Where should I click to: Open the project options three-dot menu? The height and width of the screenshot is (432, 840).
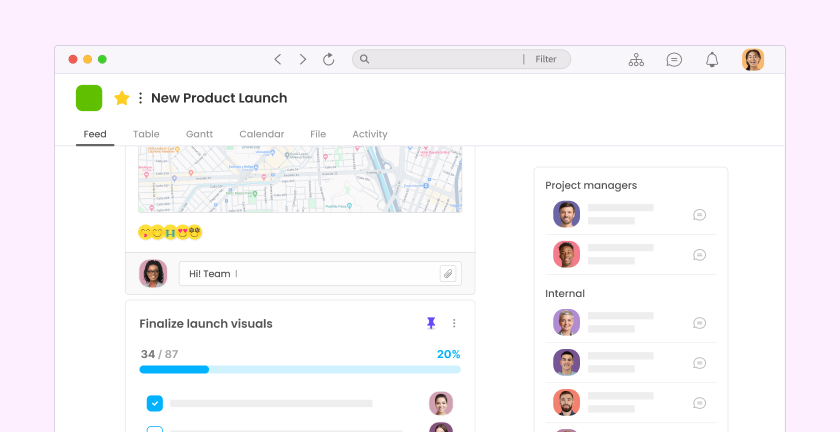coord(140,98)
